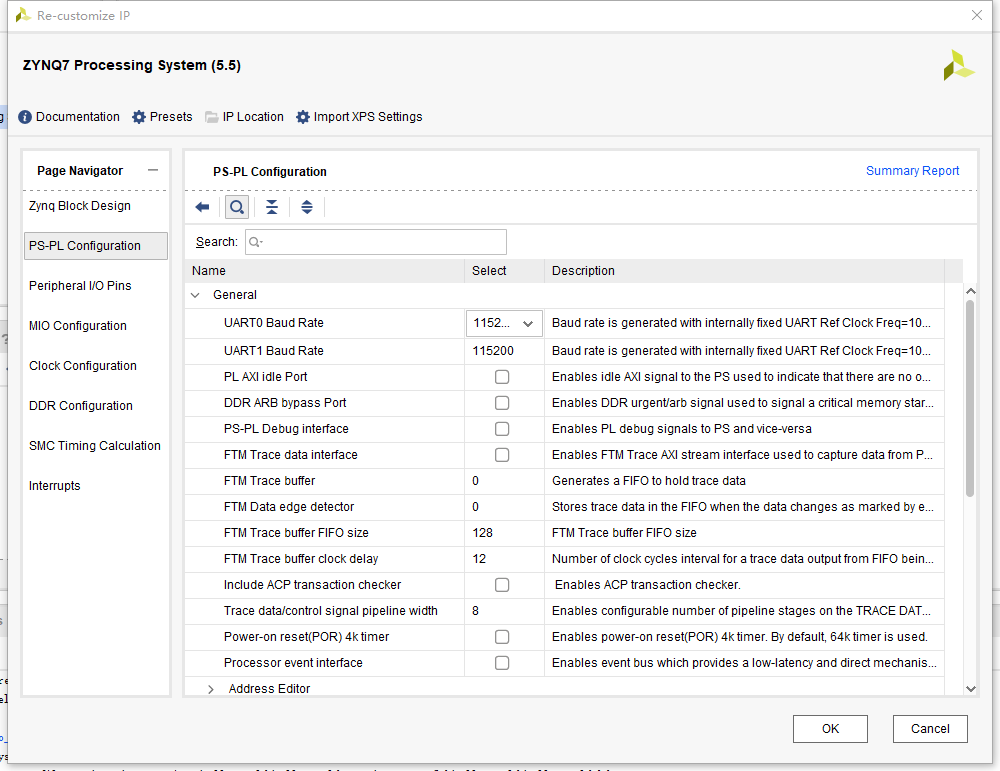Image resolution: width=1000 pixels, height=771 pixels.
Task: Click the UART1 Baud Rate value 115200
Action: pyautogui.click(x=493, y=351)
